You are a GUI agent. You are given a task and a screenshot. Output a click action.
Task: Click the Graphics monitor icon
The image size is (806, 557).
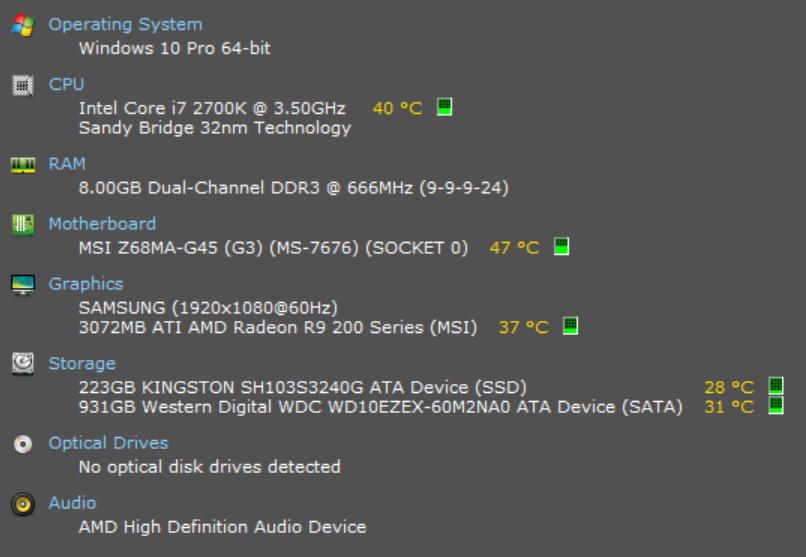pyautogui.click(x=23, y=285)
